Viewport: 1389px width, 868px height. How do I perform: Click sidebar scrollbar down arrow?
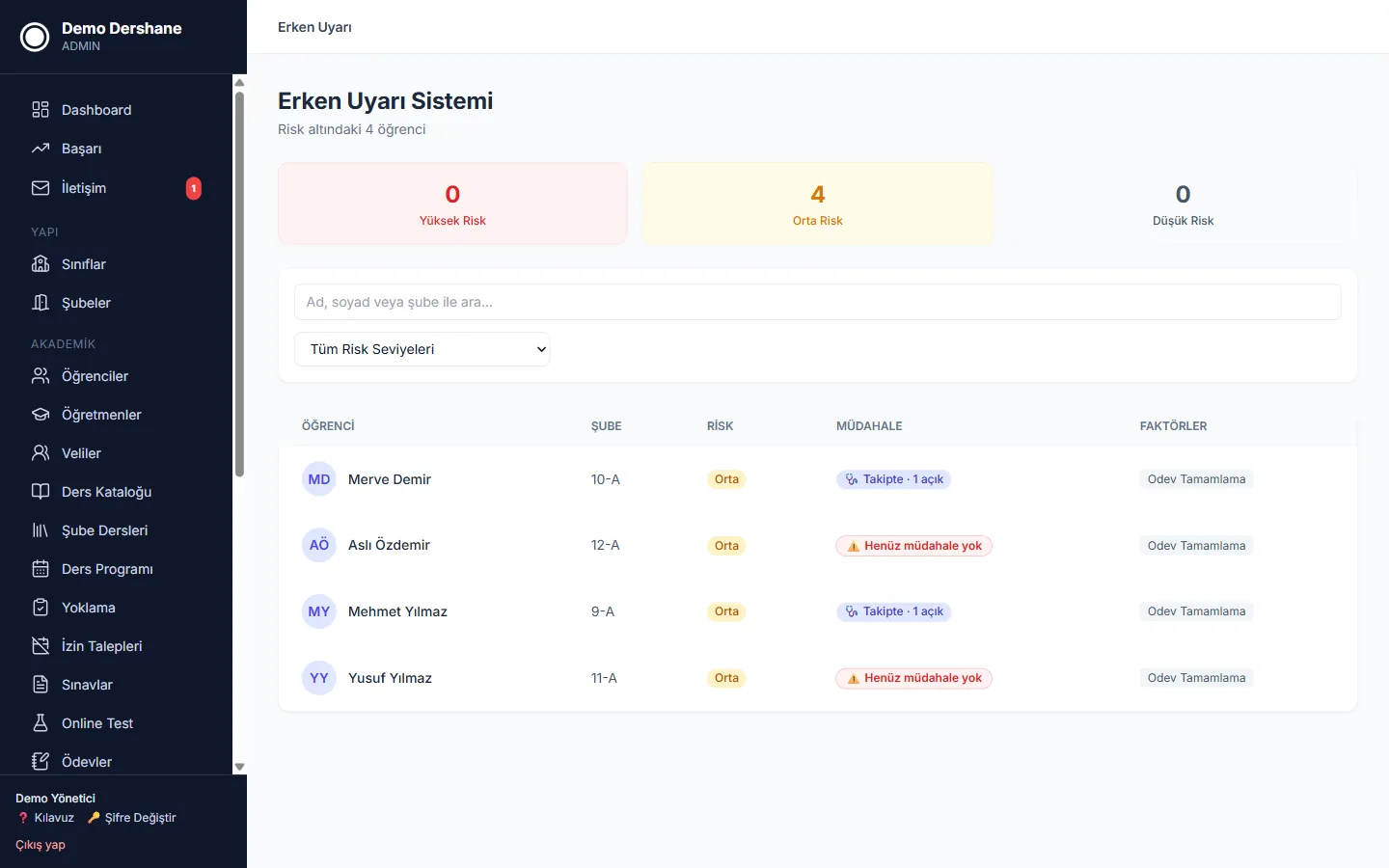(239, 768)
